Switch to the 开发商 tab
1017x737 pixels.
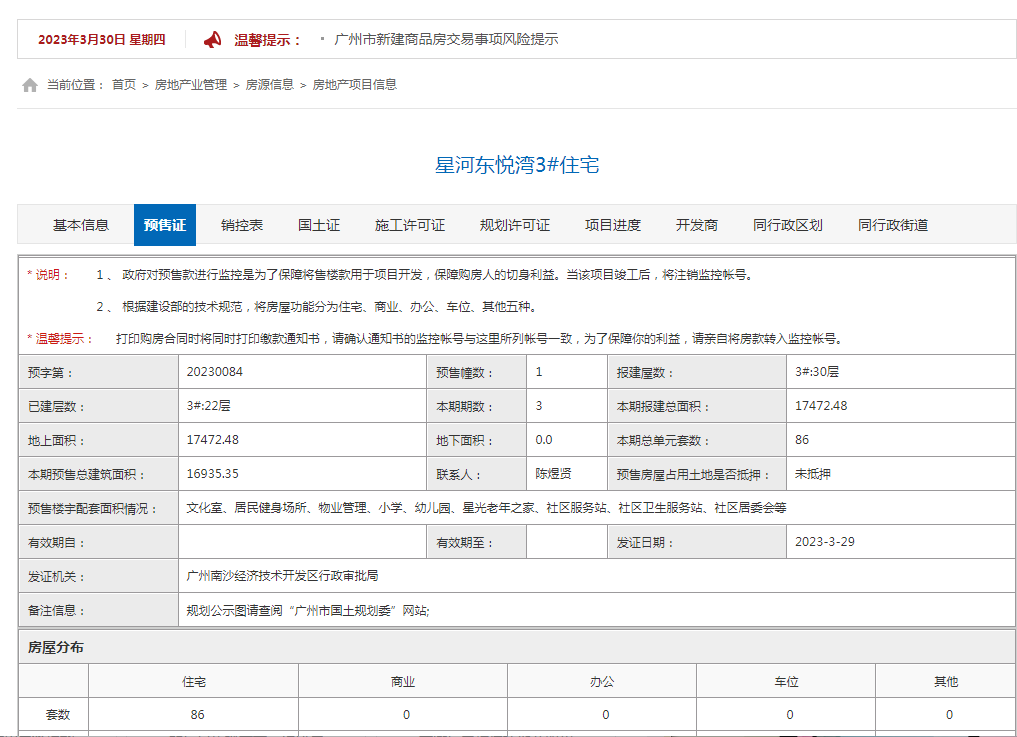tap(697, 225)
